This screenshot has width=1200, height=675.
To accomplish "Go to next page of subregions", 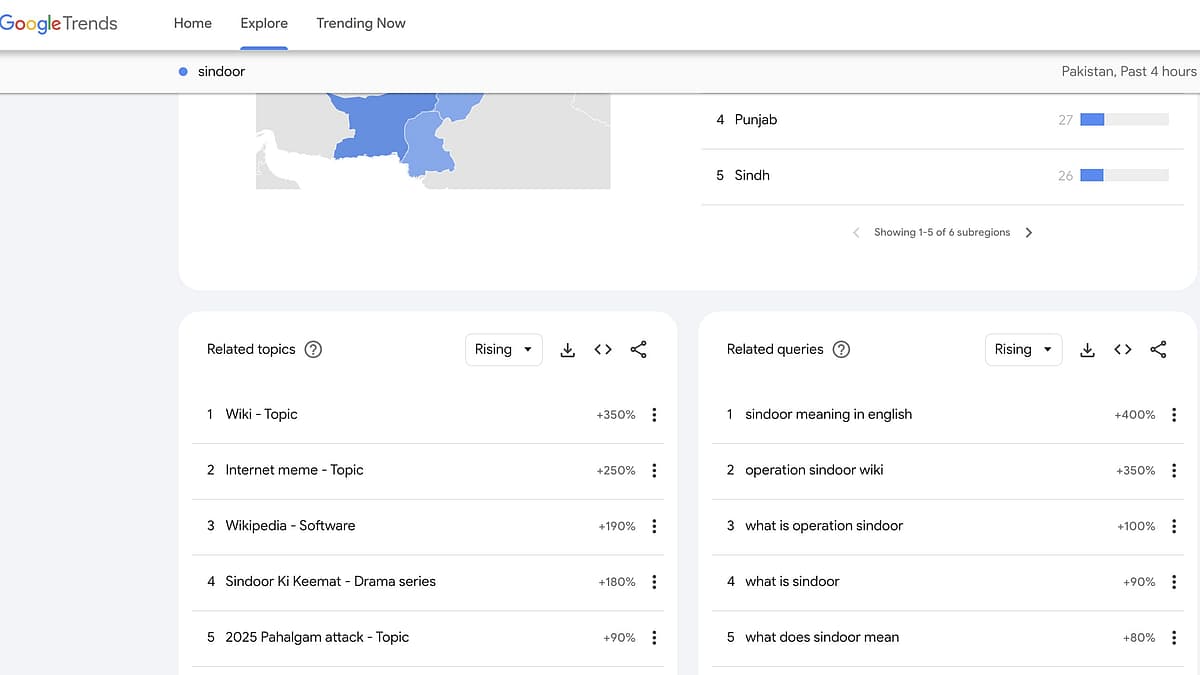I will tap(1029, 232).
